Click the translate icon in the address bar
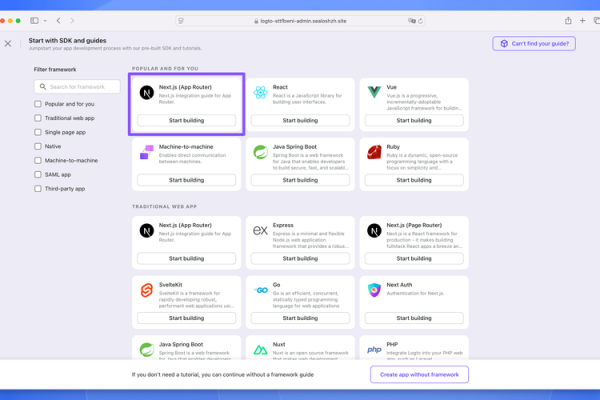600x400 pixels. [412, 21]
